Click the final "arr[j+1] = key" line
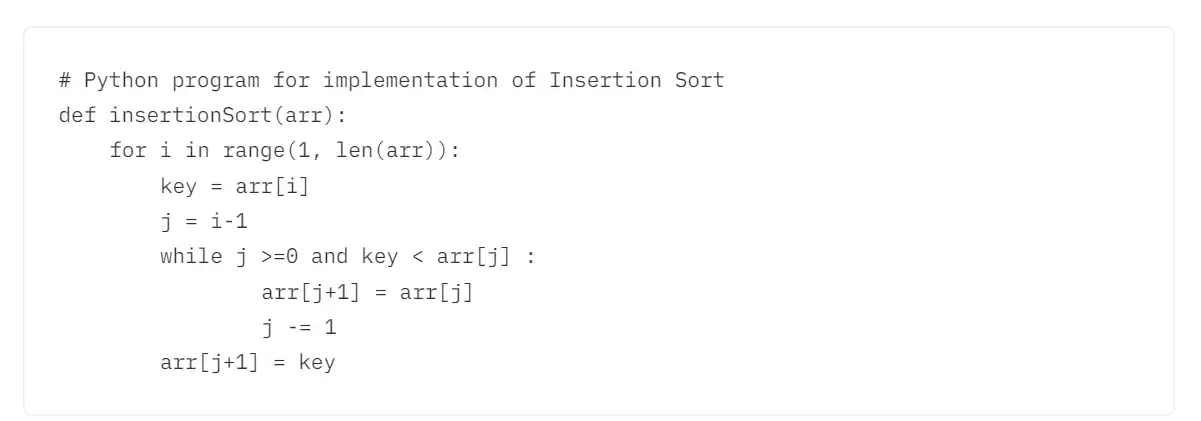The image size is (1201, 421). (x=247, y=363)
